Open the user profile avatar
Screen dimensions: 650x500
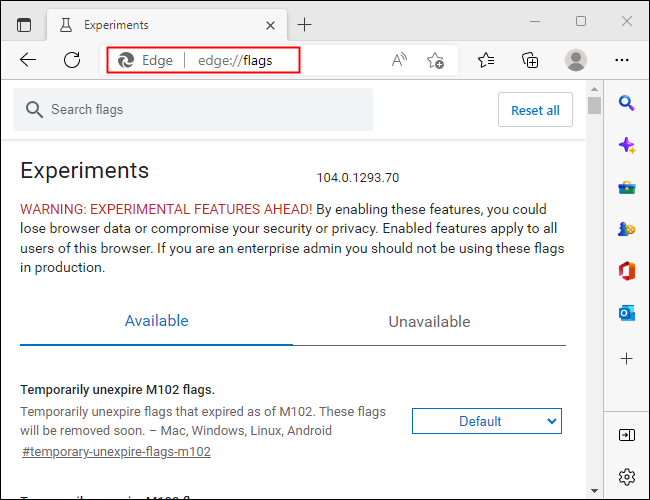coord(575,60)
